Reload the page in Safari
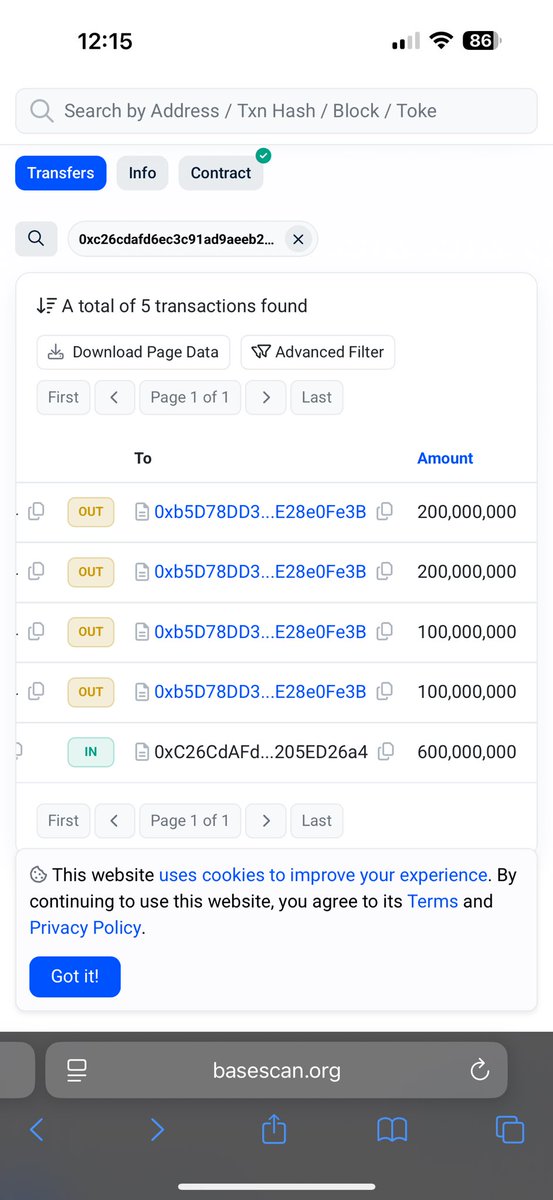This screenshot has height=1200, width=553. point(479,1071)
